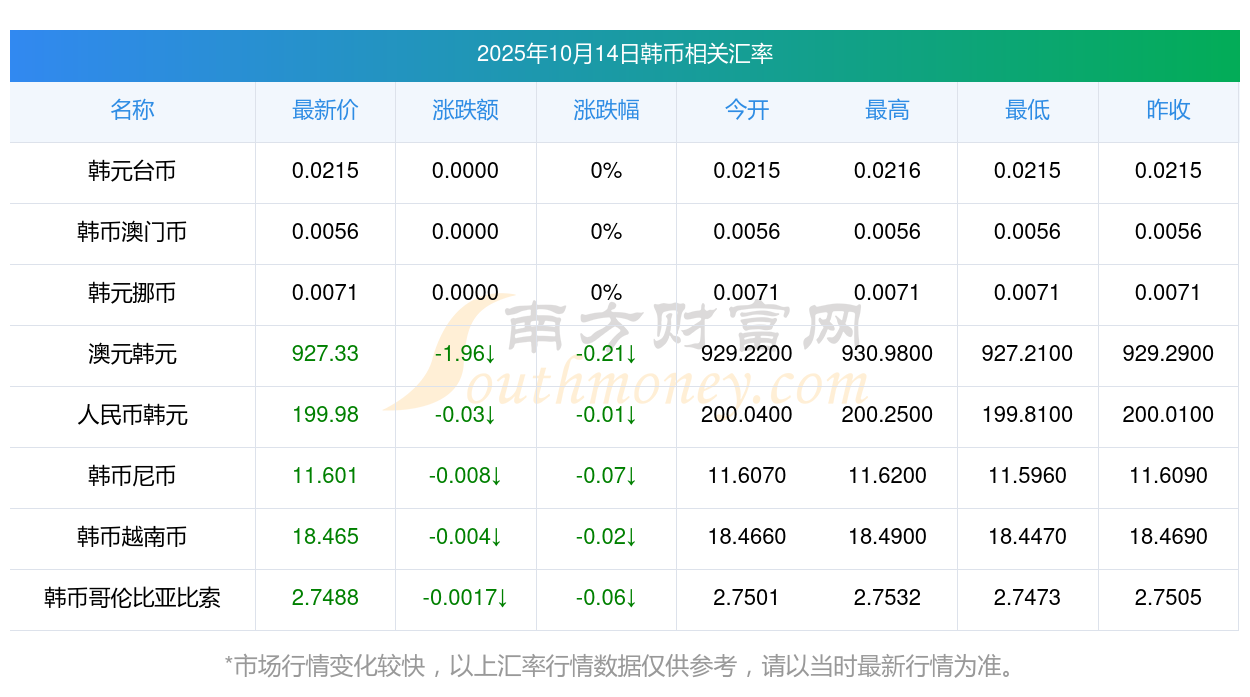Click the 今开 column header
The width and height of the screenshot is (1250, 697).
tap(747, 110)
